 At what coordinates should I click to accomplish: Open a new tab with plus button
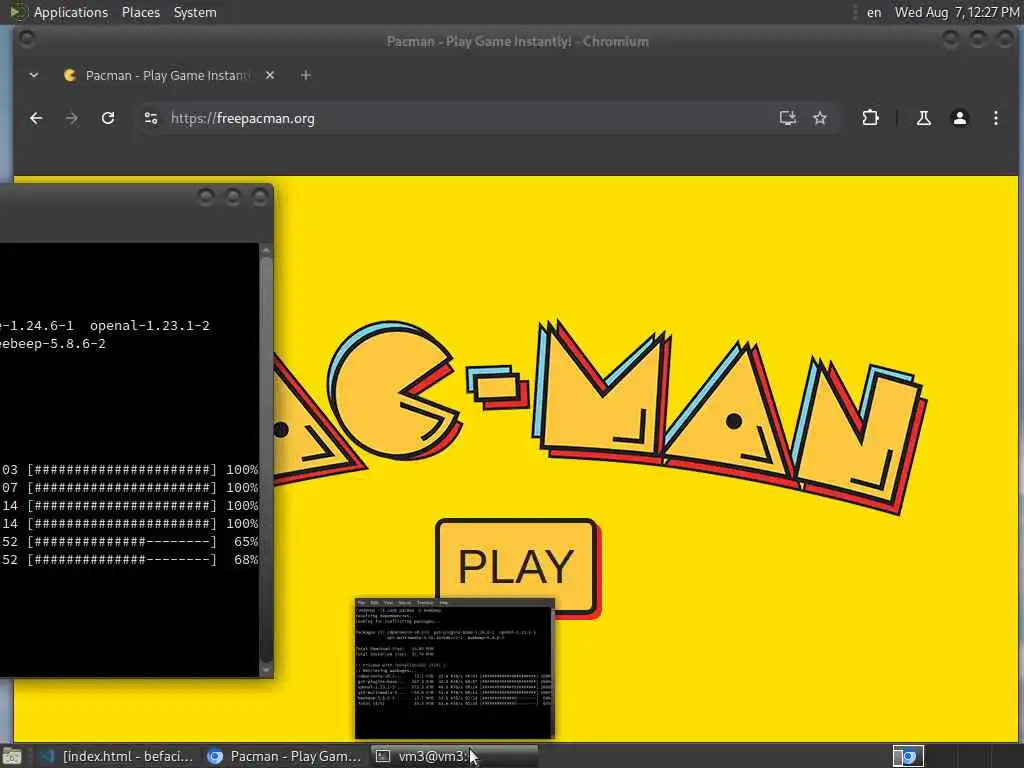coord(305,75)
